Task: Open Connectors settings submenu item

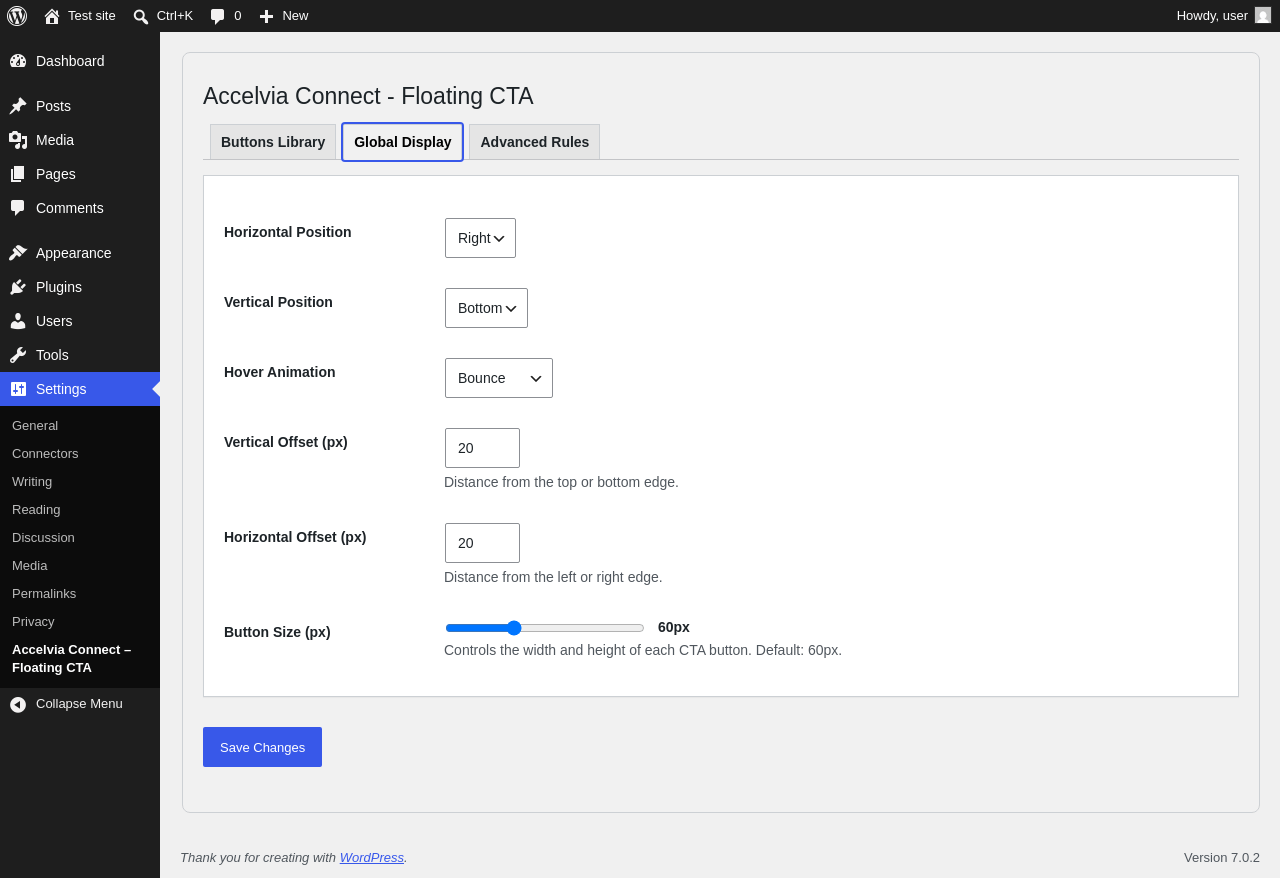Action: click(x=45, y=454)
